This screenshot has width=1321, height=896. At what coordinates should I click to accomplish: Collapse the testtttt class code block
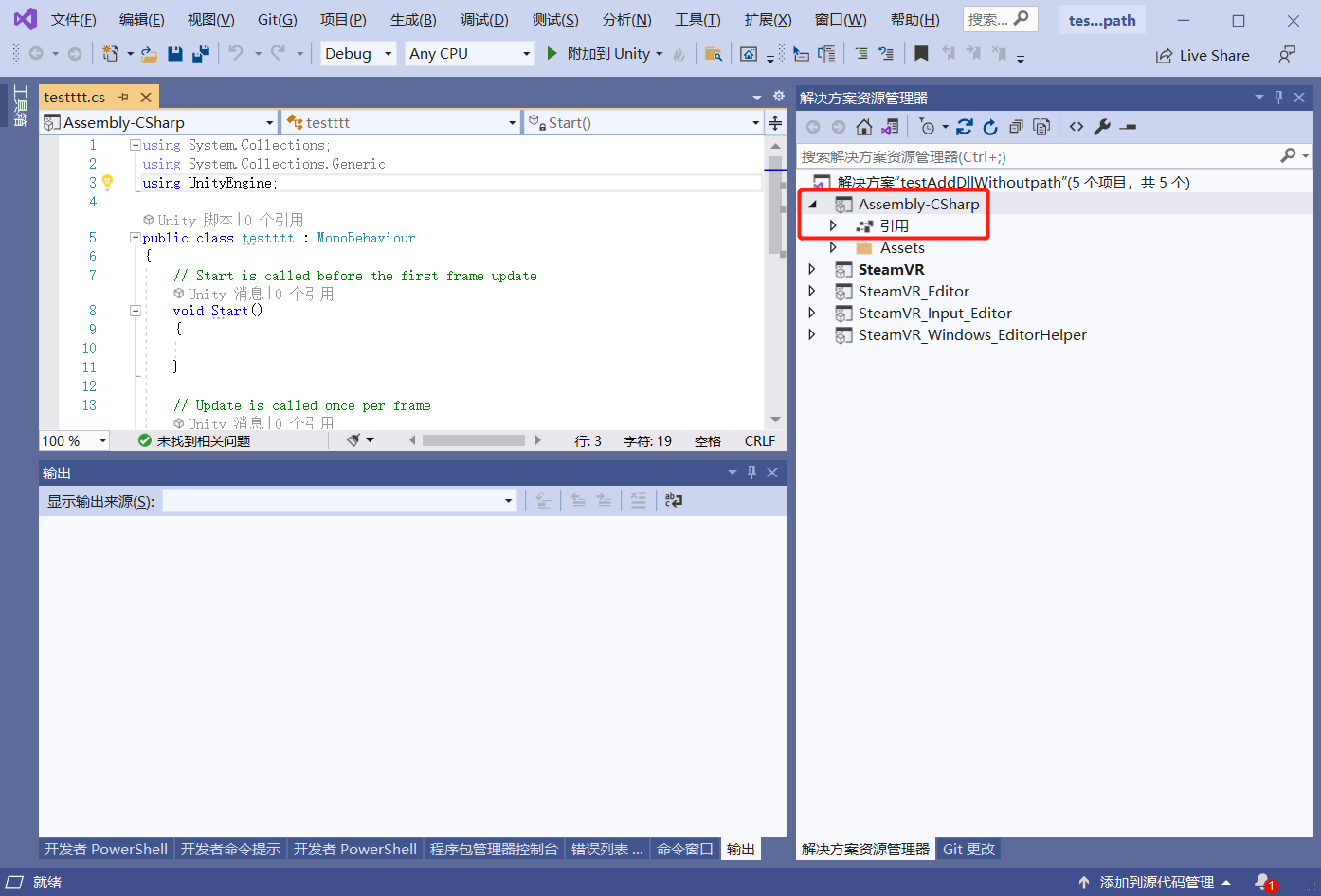[135, 238]
